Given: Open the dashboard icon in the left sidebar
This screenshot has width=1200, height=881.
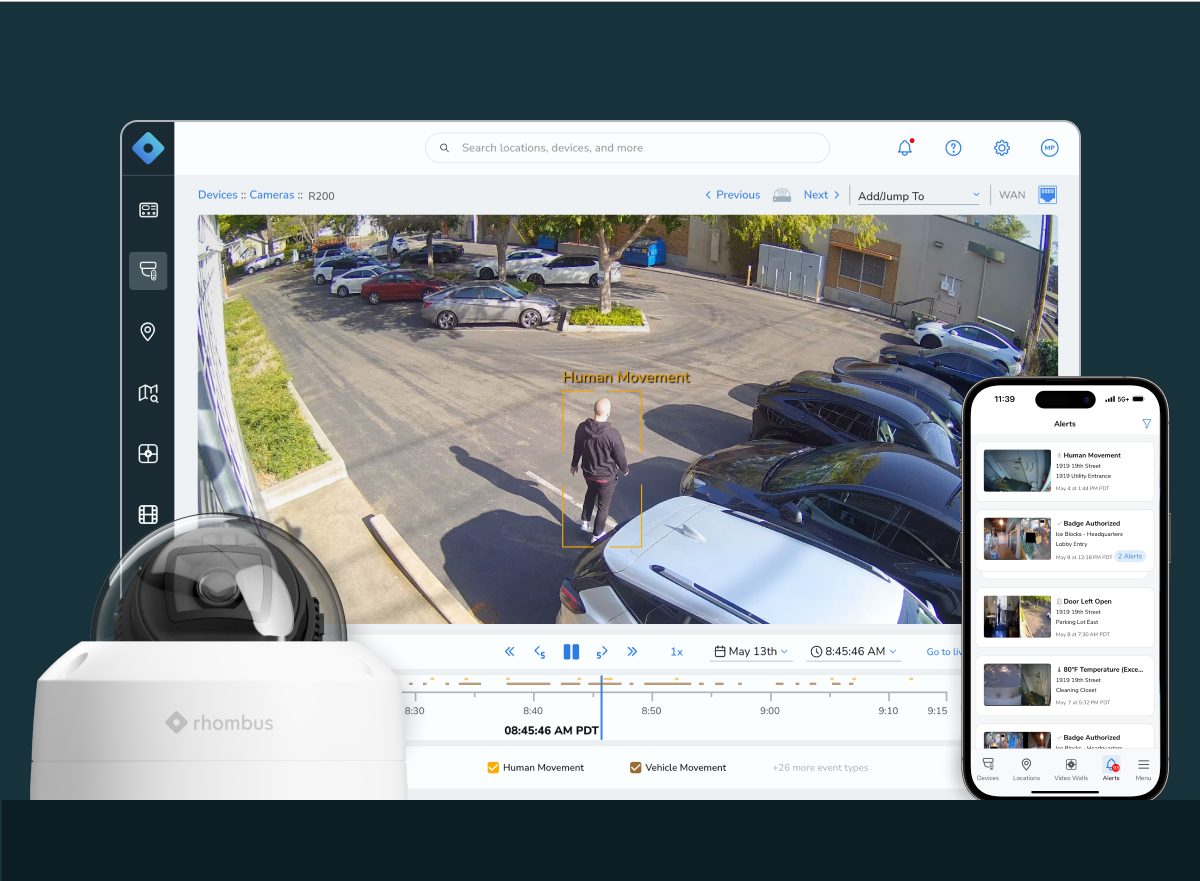Looking at the screenshot, I should pyautogui.click(x=148, y=210).
